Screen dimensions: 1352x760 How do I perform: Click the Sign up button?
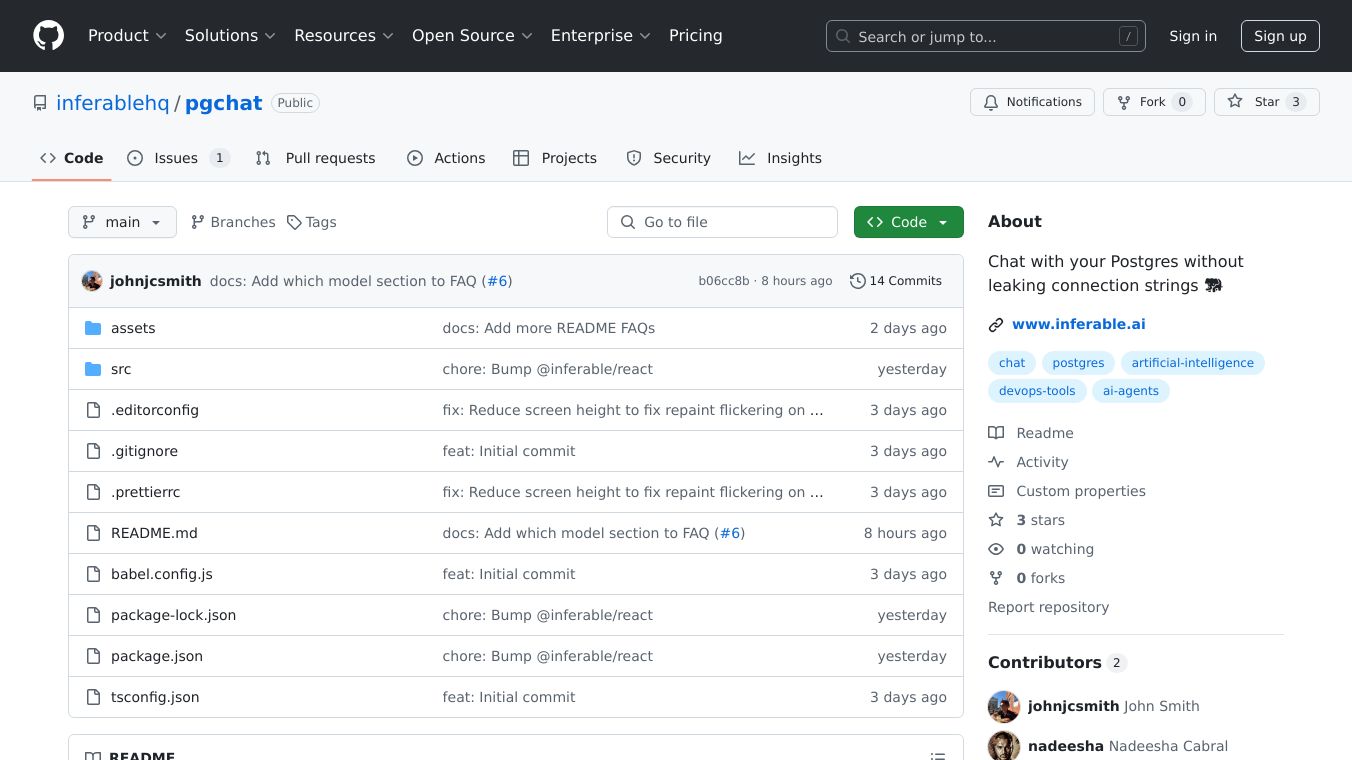click(x=1280, y=36)
